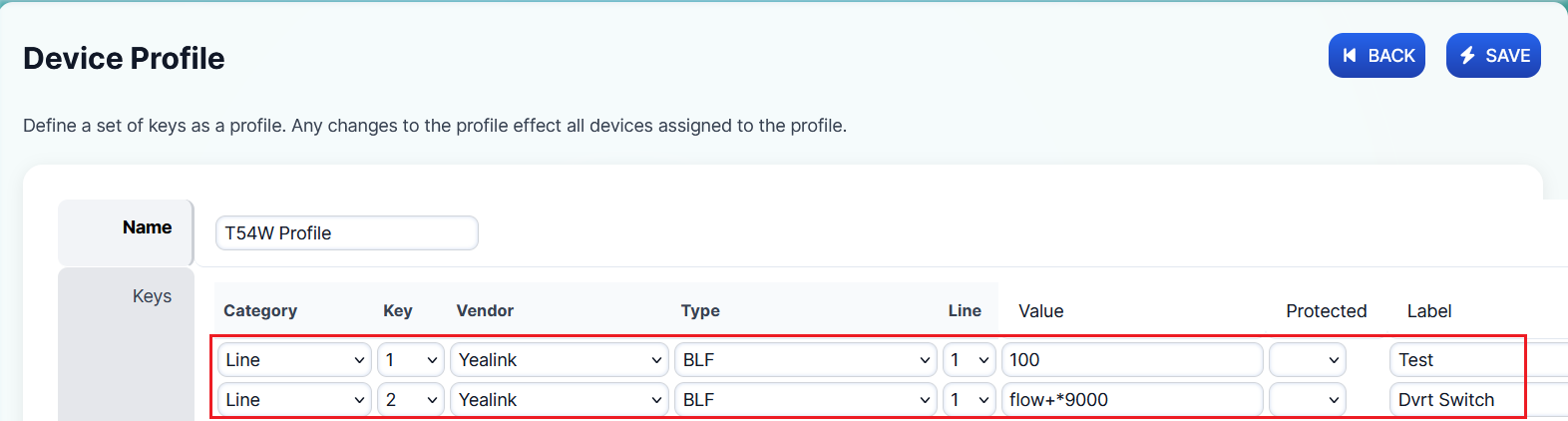Open Protected dropdown in first row
The image size is (1568, 421).
pyautogui.click(x=1308, y=360)
